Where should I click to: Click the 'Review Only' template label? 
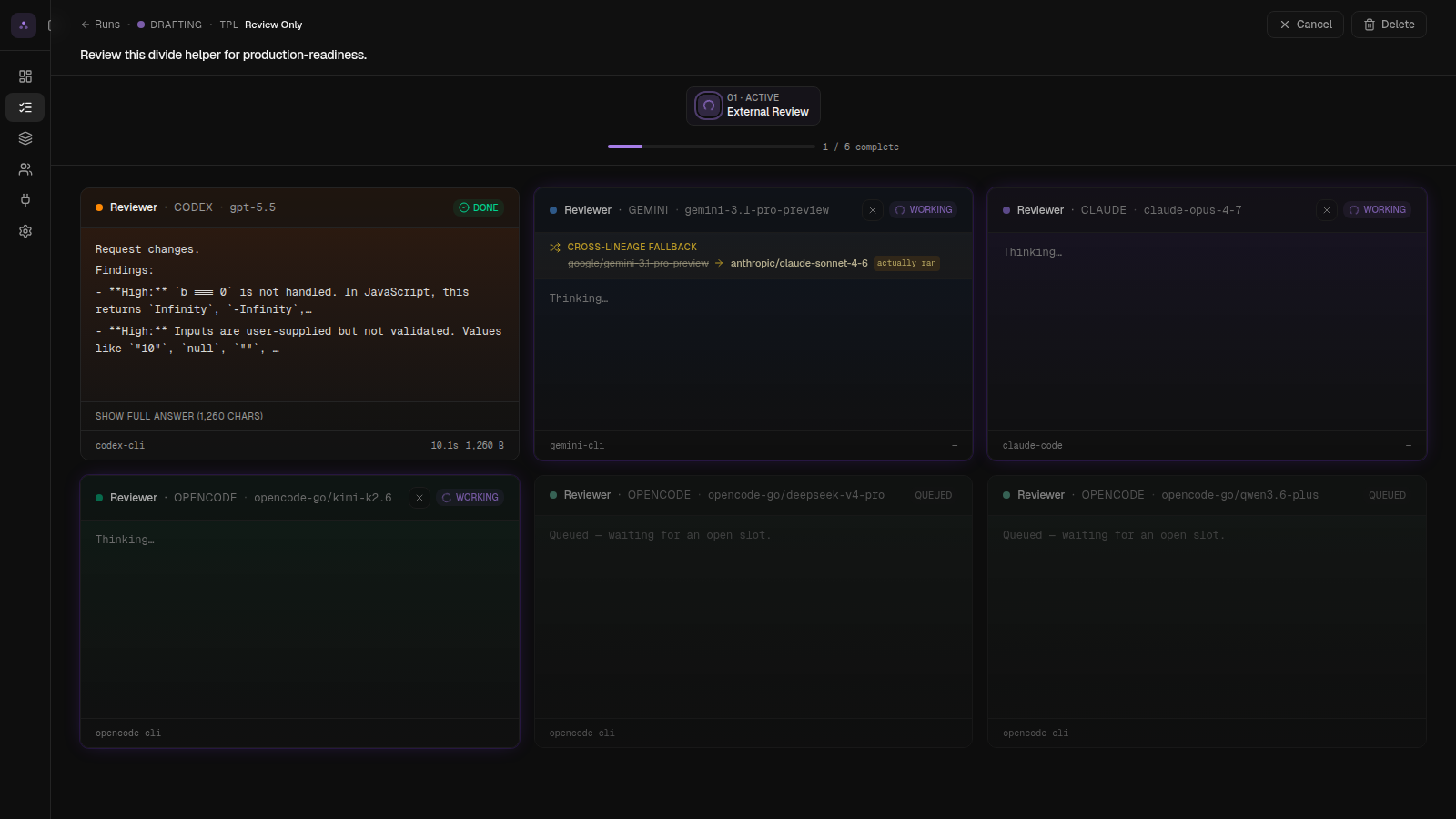point(273,25)
